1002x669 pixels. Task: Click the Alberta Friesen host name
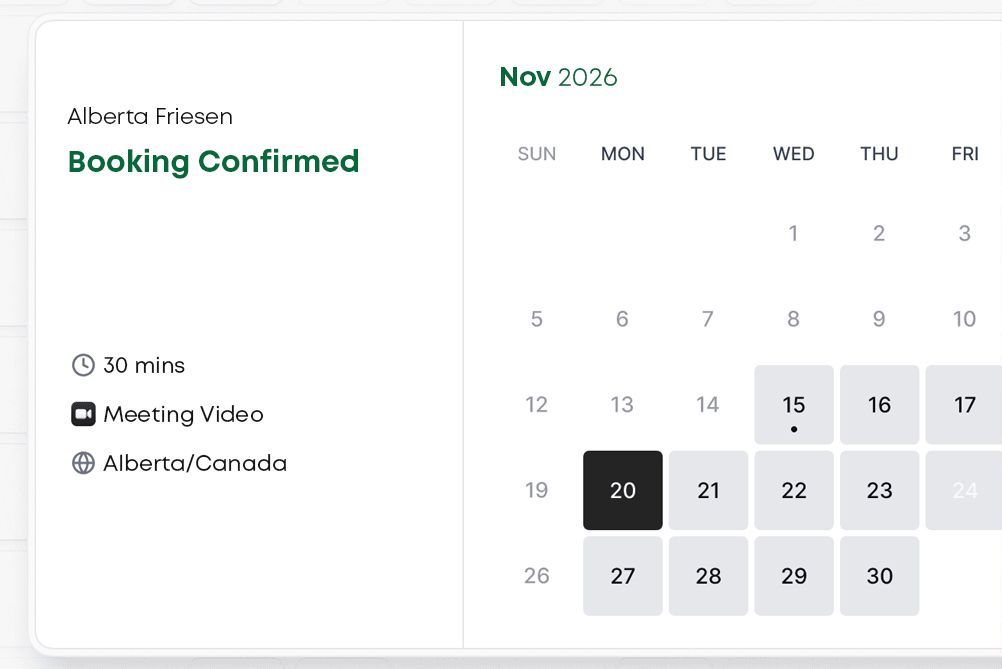tap(150, 116)
